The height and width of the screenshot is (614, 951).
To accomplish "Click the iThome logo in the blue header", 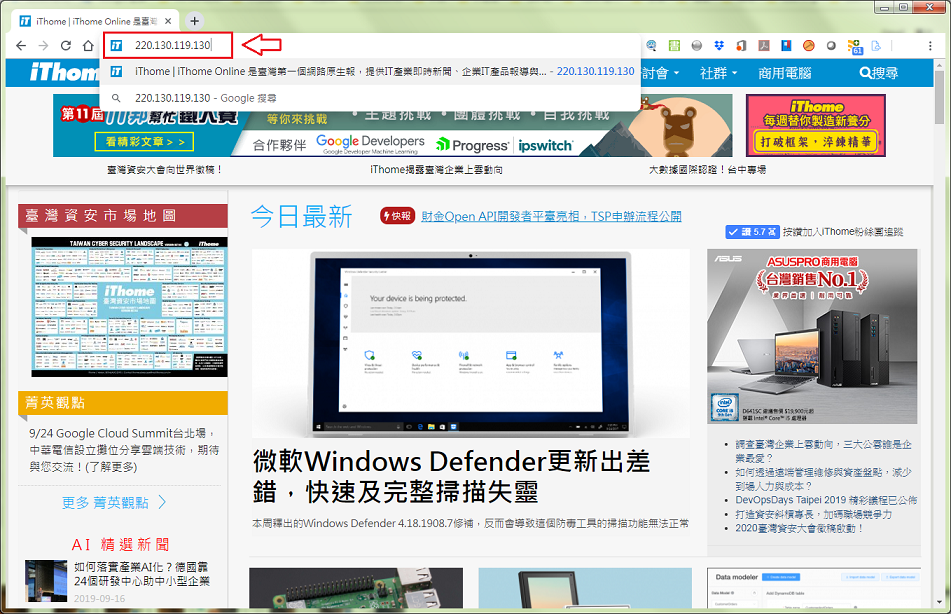I will (64, 73).
